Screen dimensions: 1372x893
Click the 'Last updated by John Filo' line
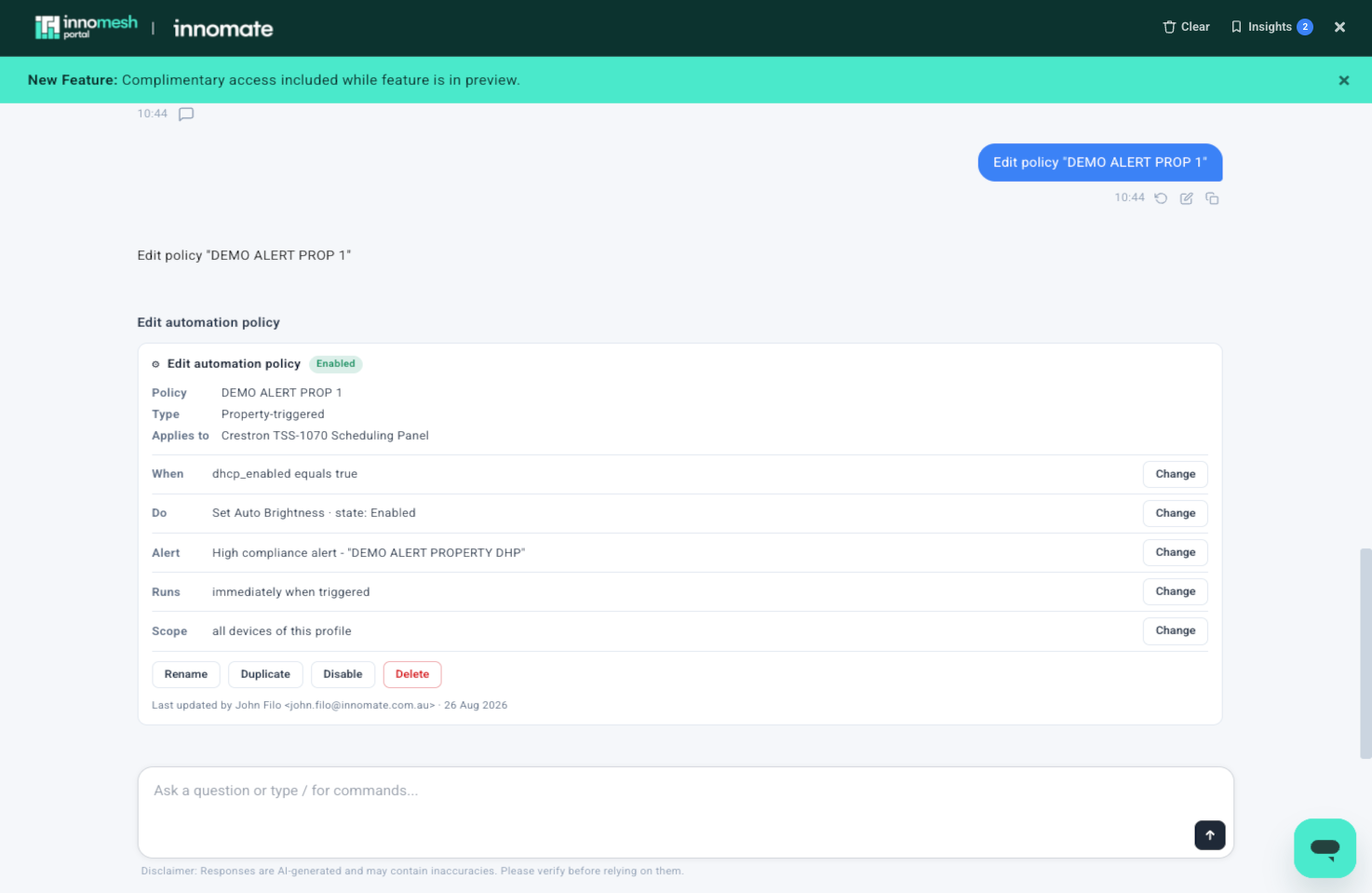pos(330,705)
